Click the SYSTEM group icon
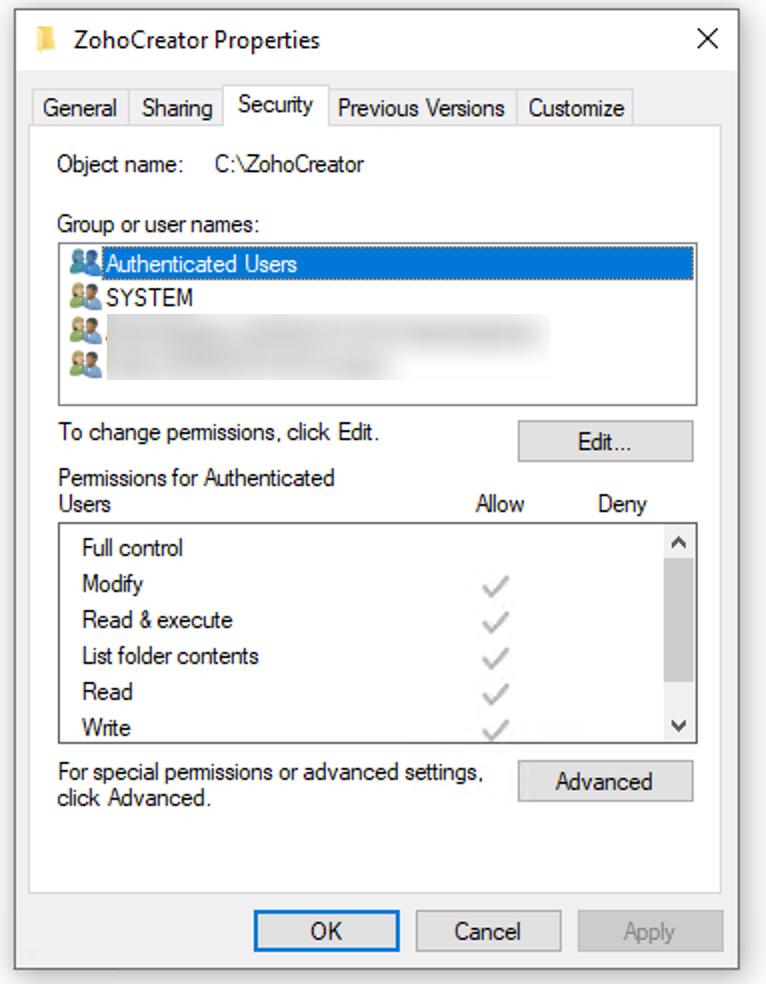 (x=86, y=297)
